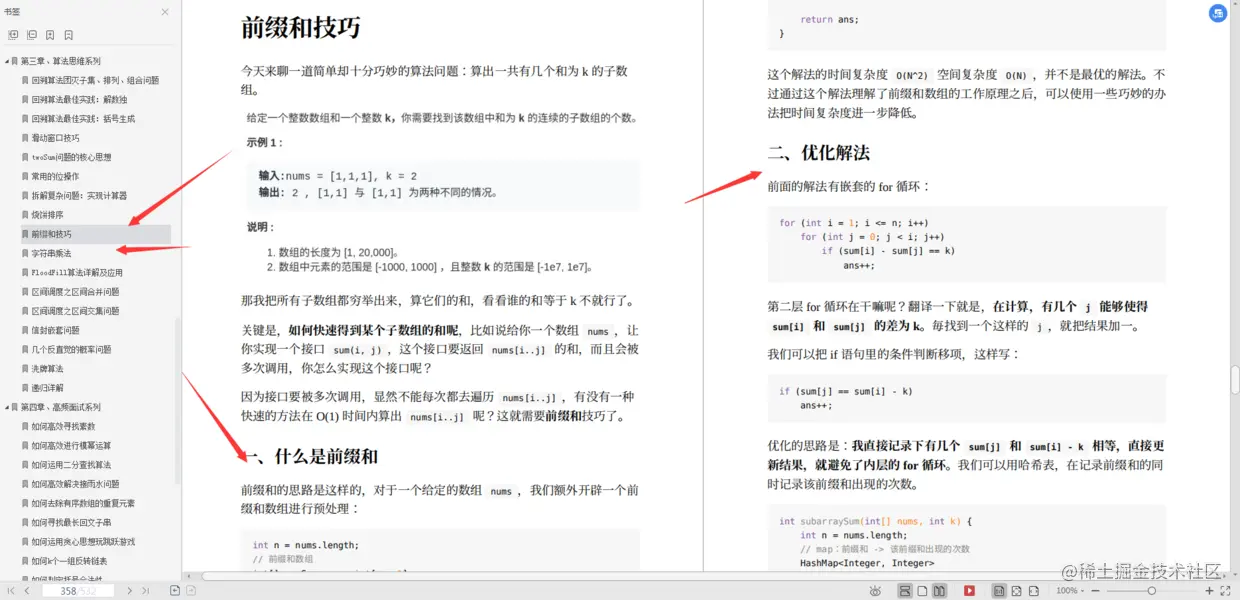1240x600 pixels.
Task: Jump to bookmark 烧饼排序
Action: [47, 215]
